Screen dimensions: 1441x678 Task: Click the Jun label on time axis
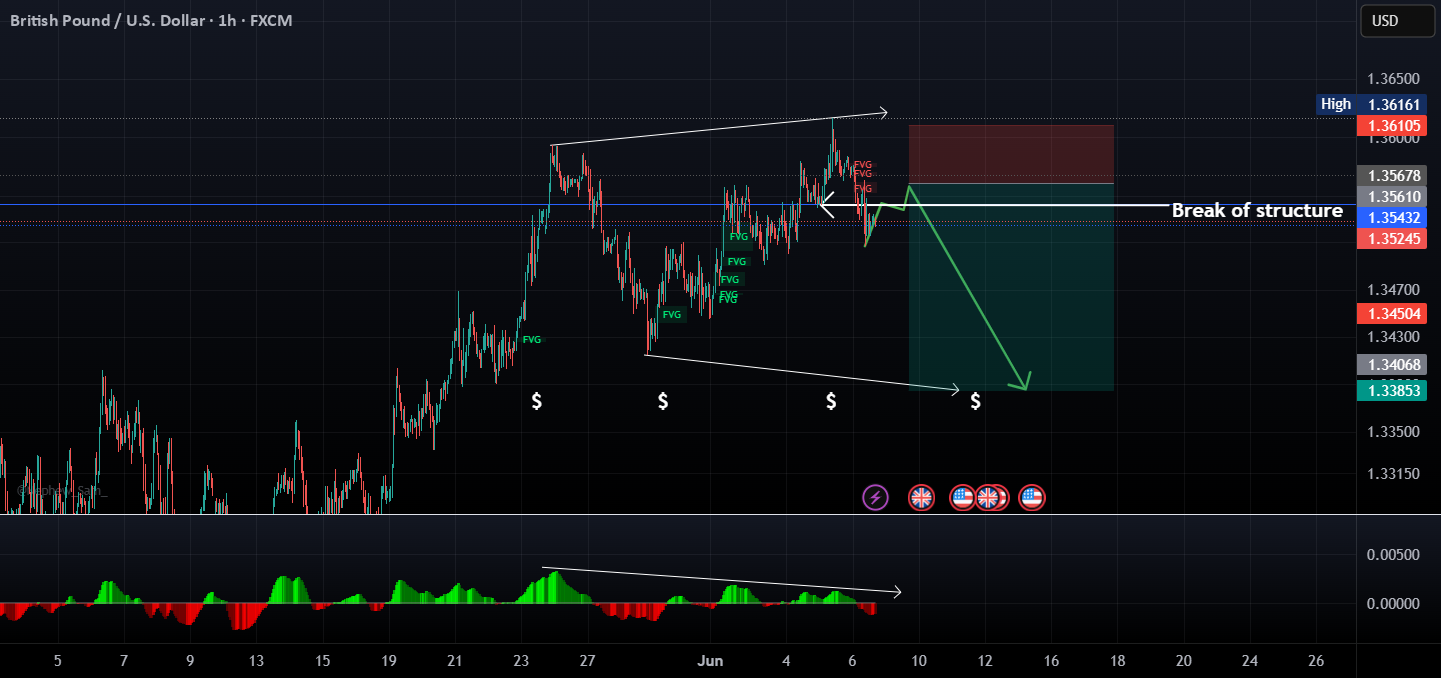coord(711,661)
